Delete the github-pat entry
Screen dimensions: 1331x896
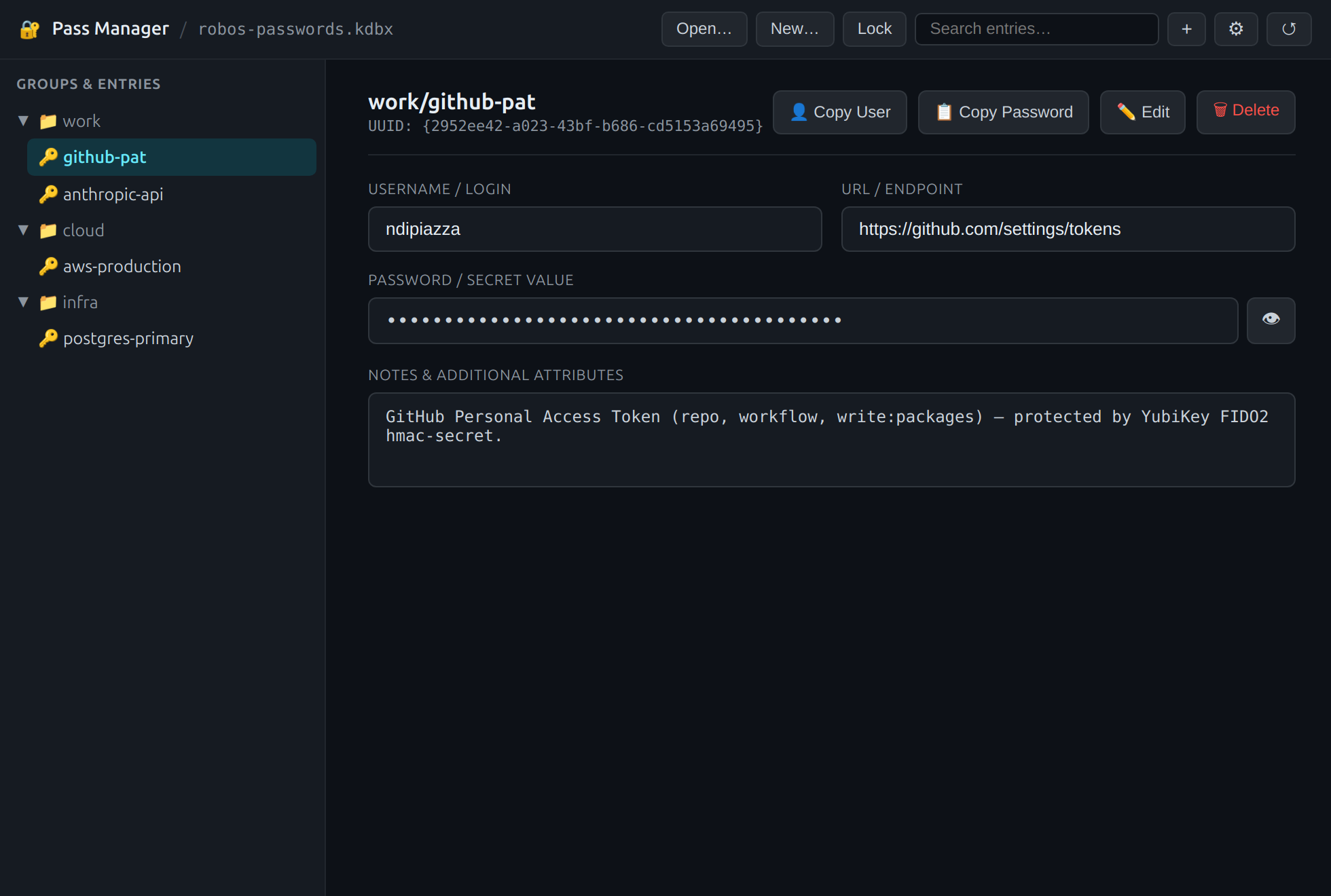[x=1246, y=113]
